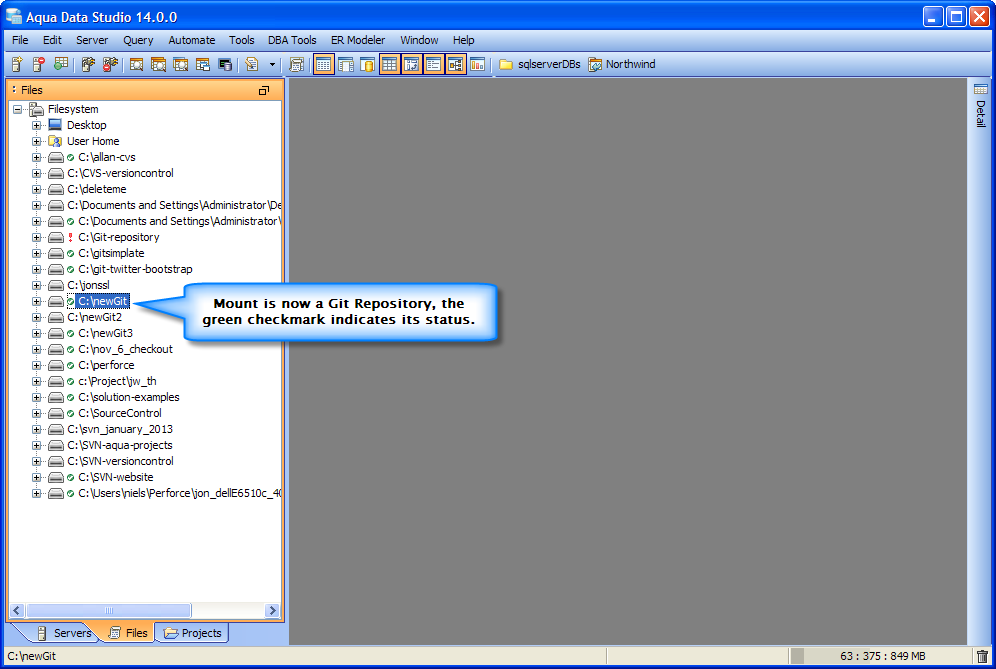
Task: Toggle the highlighted table grid button
Action: coord(389,64)
